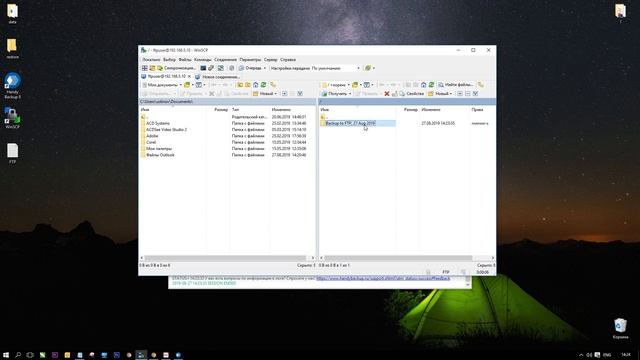Go to remote home directory icon
Screen dimensions: 640x360
point(423,85)
